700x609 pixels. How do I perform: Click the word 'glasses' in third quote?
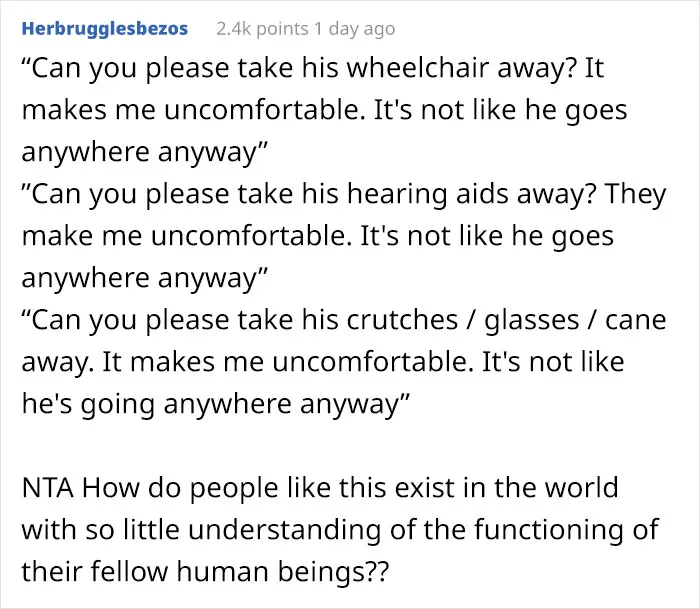532,321
